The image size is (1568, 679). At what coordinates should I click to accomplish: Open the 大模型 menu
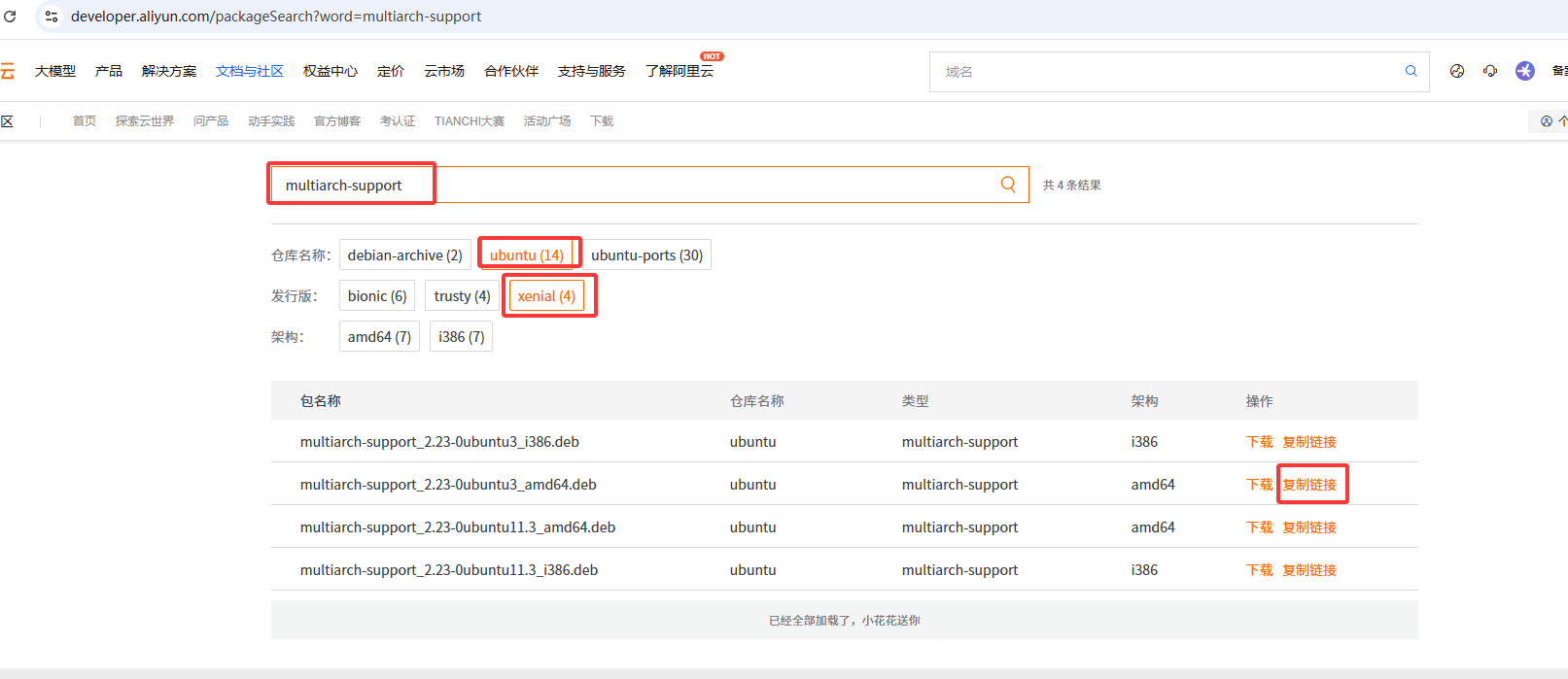point(55,71)
